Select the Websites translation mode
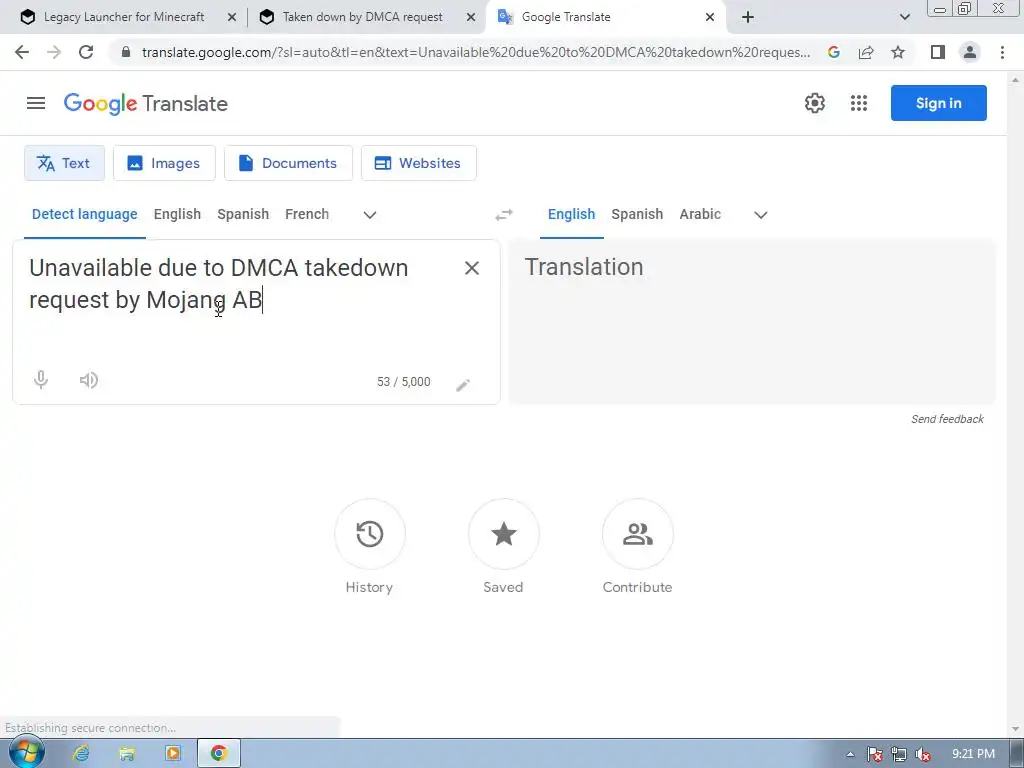Image resolution: width=1024 pixels, height=768 pixels. (419, 163)
